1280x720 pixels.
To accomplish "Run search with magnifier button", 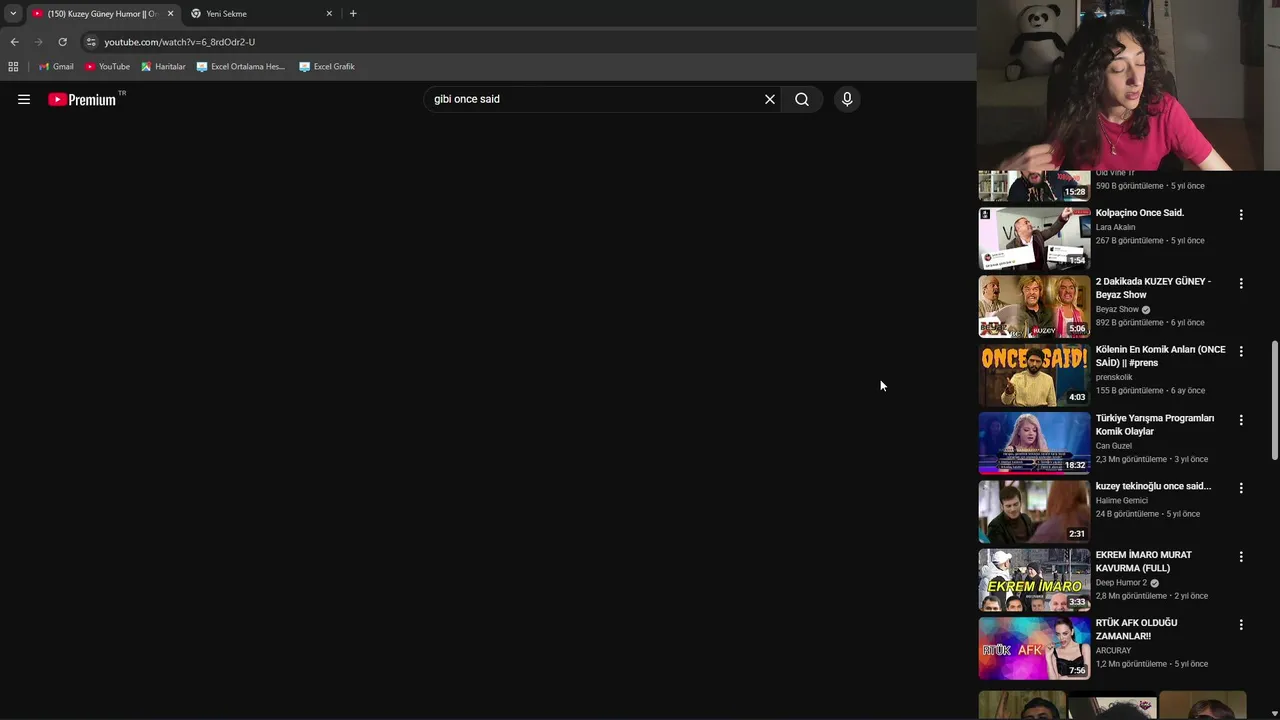I will tap(802, 99).
